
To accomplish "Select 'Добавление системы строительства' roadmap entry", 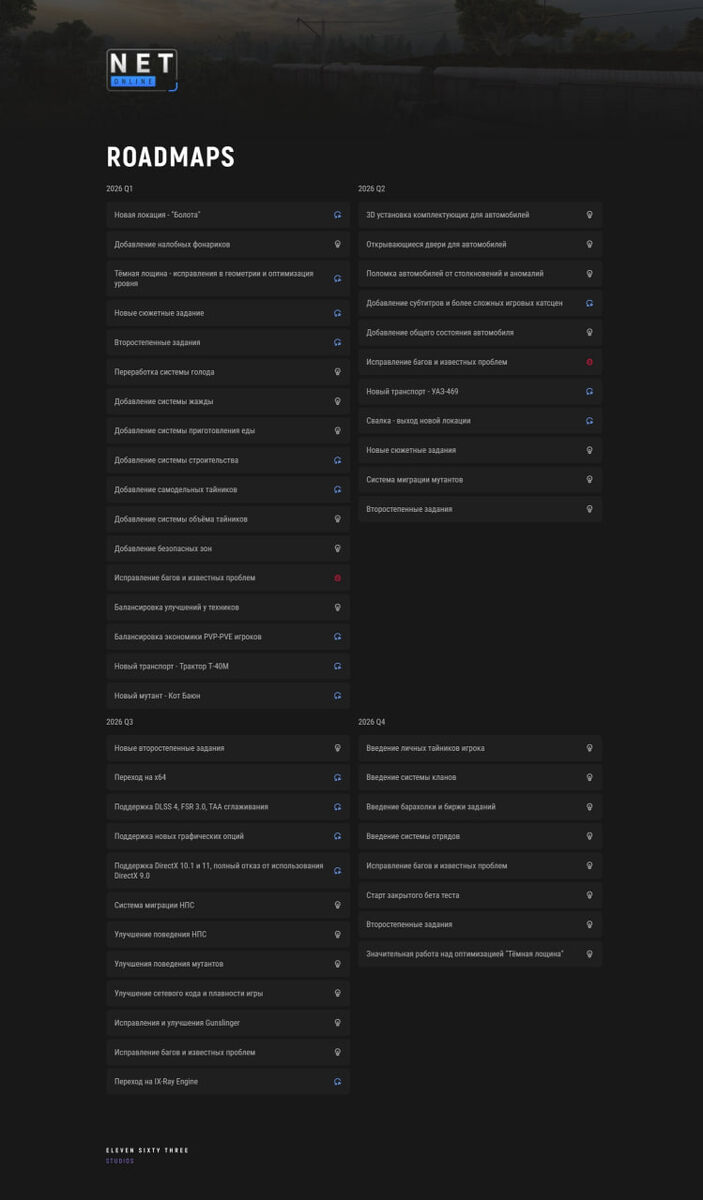I will coord(228,460).
